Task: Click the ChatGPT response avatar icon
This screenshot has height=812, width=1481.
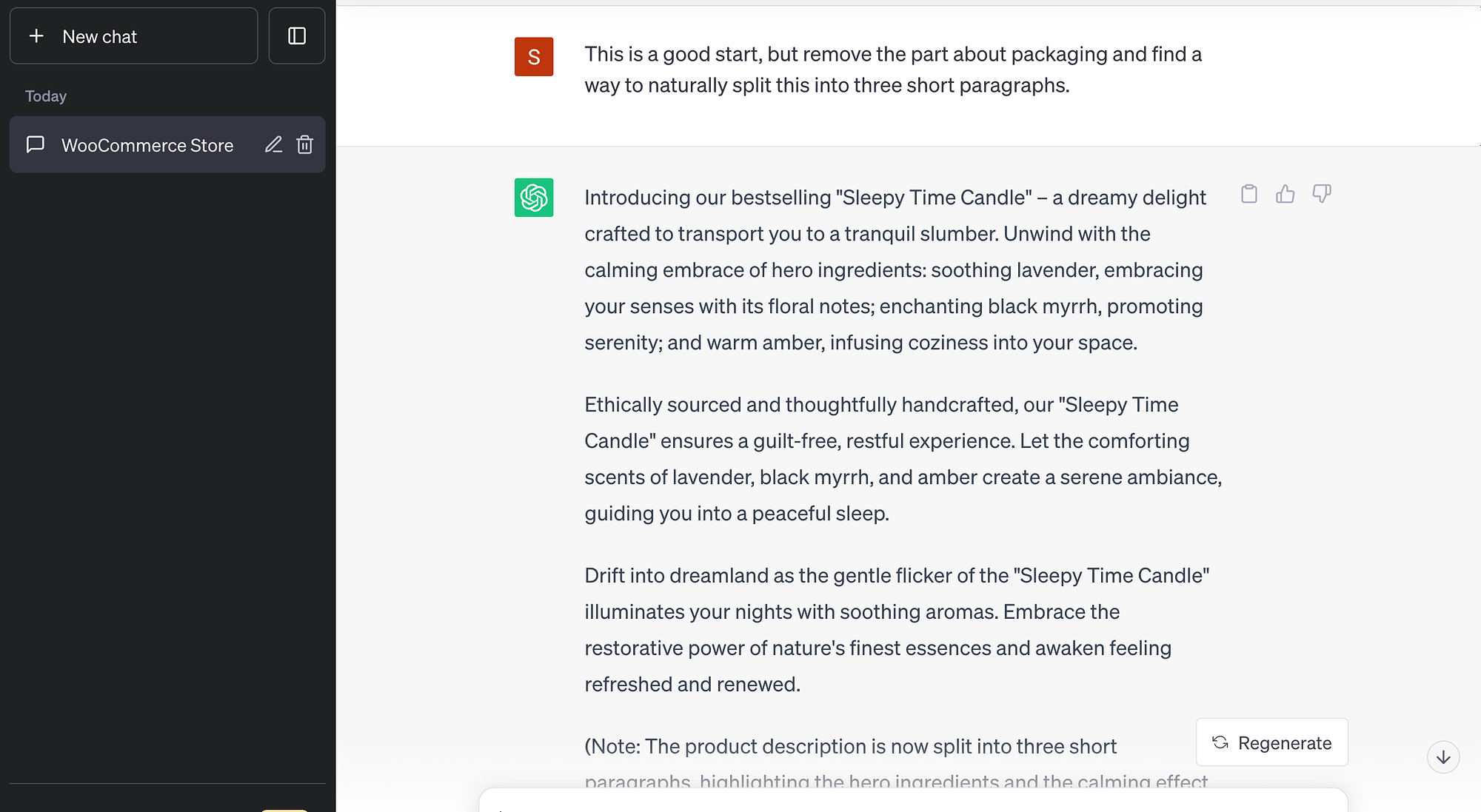Action: pyautogui.click(x=534, y=198)
